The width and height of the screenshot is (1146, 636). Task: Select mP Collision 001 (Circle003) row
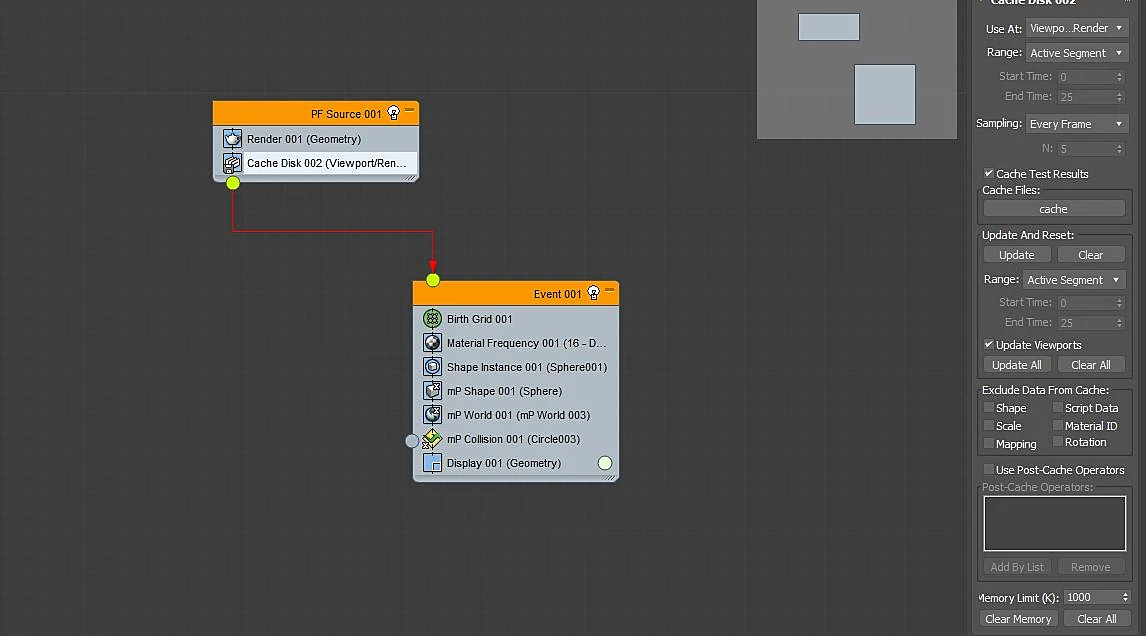click(516, 439)
